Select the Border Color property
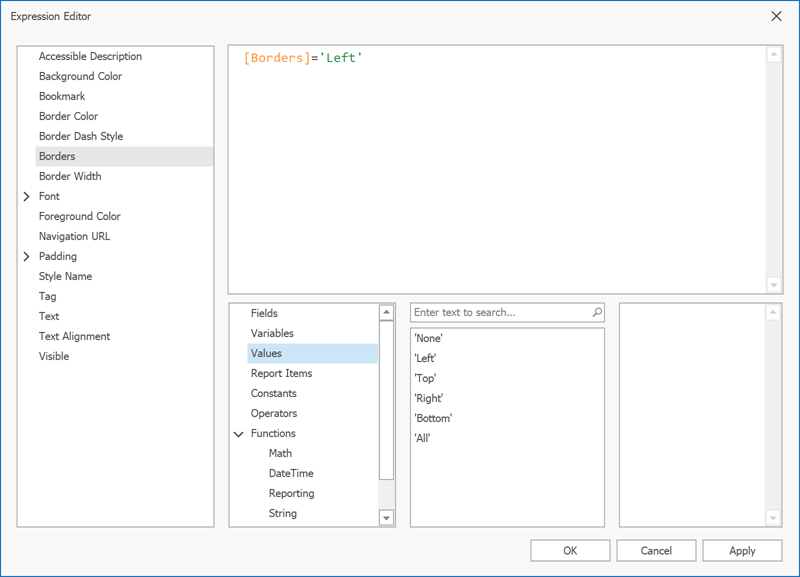 (68, 116)
